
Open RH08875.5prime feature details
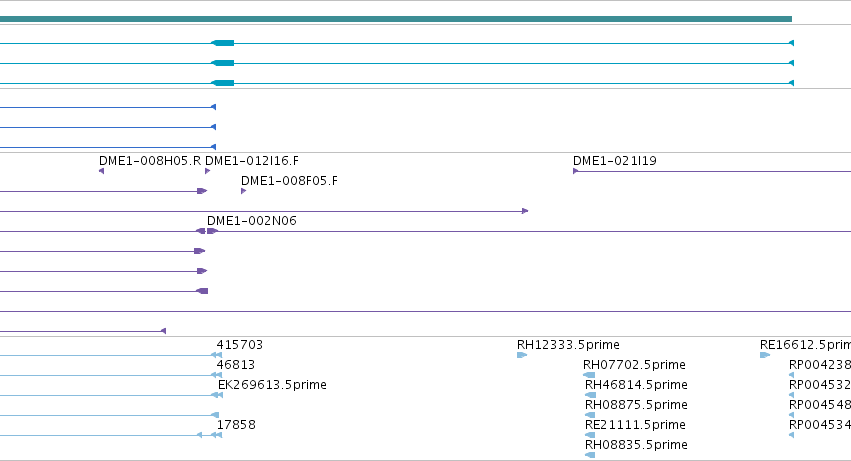pyautogui.click(x=636, y=405)
